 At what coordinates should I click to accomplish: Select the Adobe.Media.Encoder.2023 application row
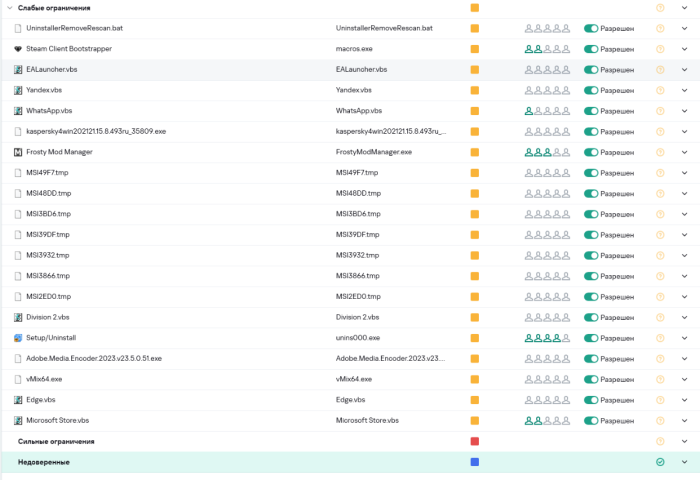(93, 358)
